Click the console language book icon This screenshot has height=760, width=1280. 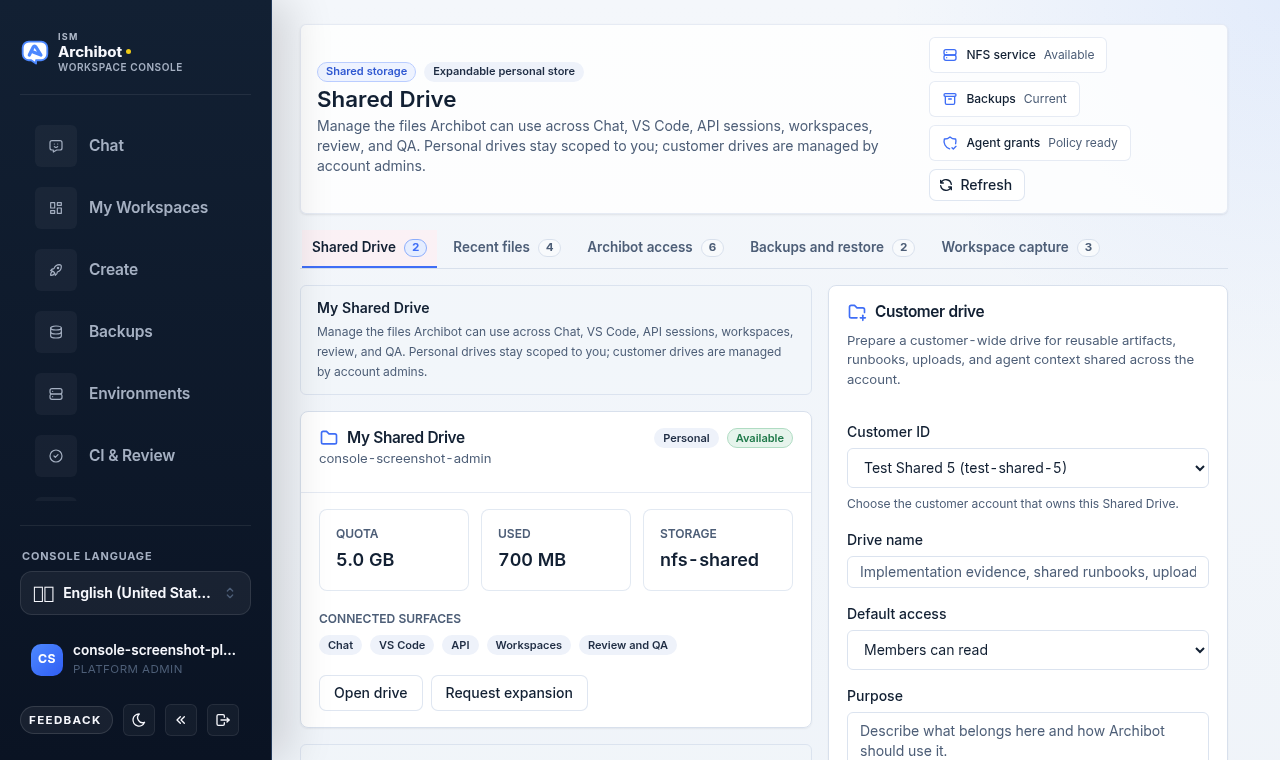43,594
